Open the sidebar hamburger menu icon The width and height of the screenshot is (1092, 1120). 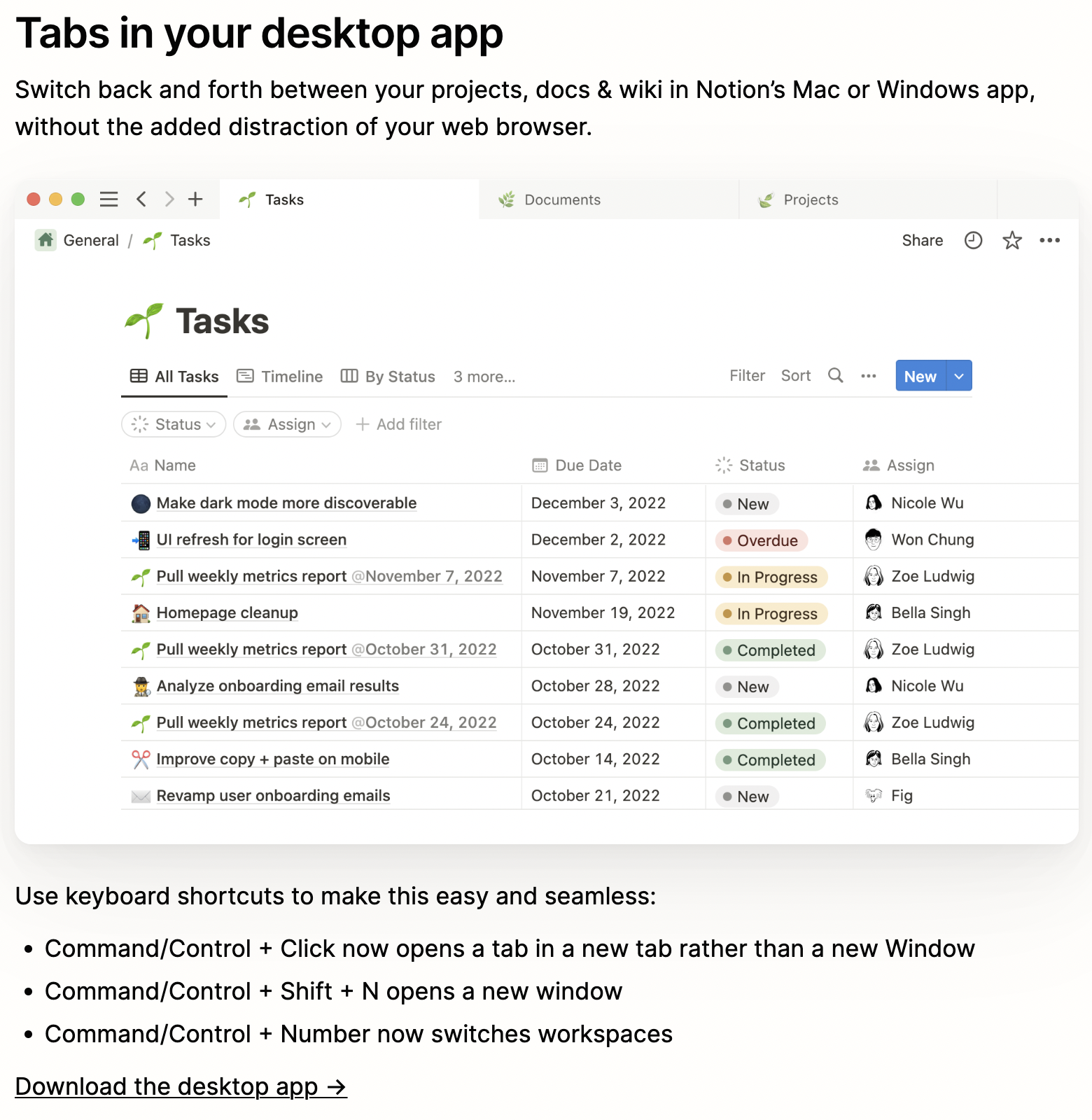108,199
